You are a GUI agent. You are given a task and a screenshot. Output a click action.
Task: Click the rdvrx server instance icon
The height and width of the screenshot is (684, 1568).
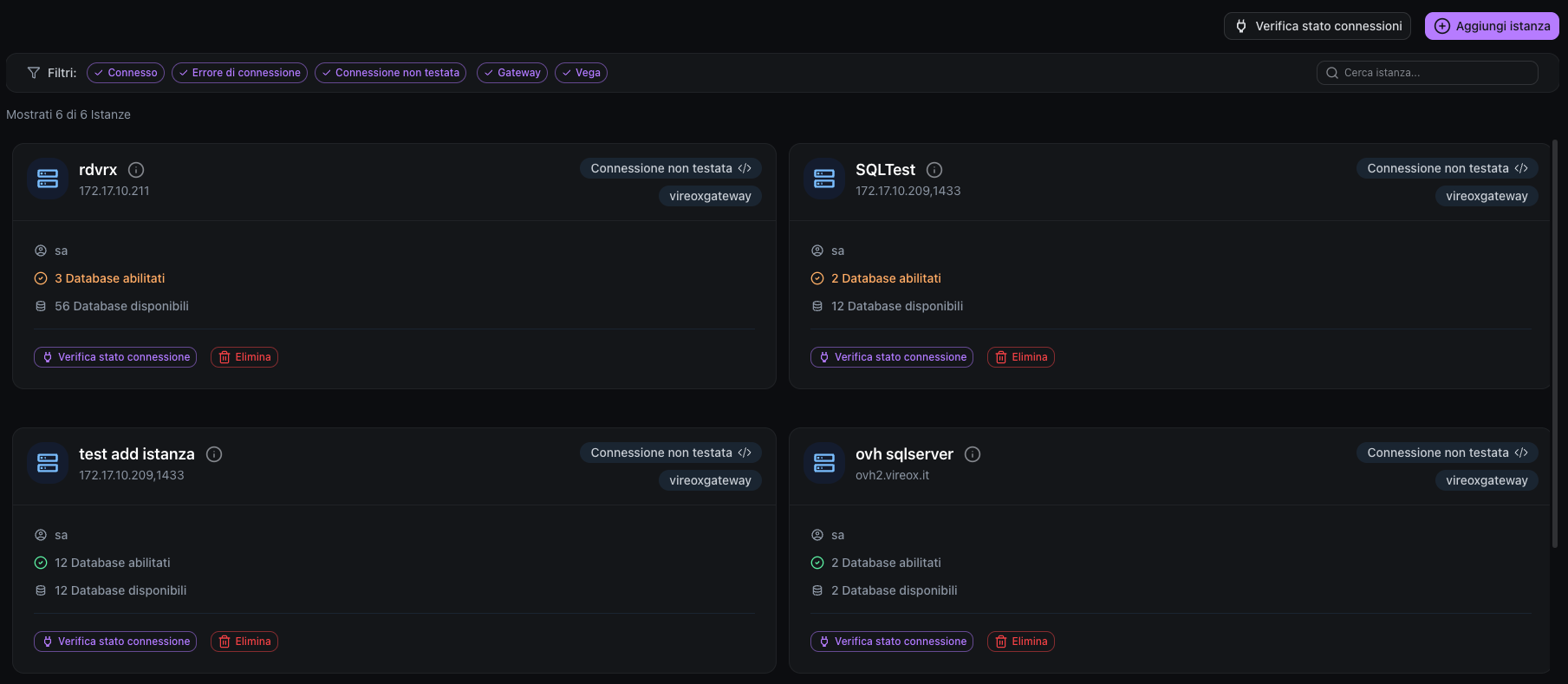48,179
